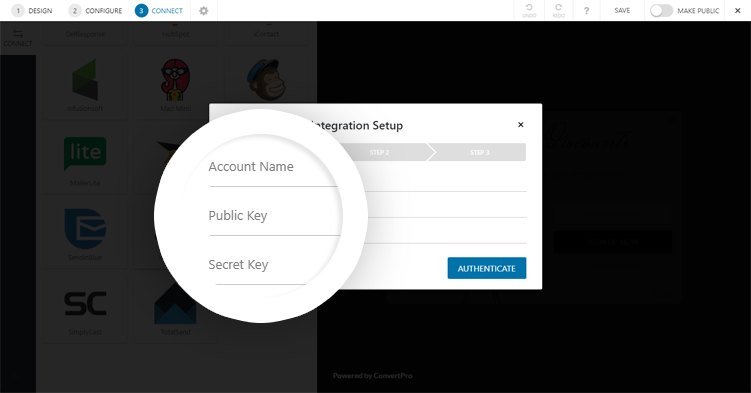Image resolution: width=751 pixels, height=393 pixels.
Task: Open the help question mark icon
Action: 586,11
